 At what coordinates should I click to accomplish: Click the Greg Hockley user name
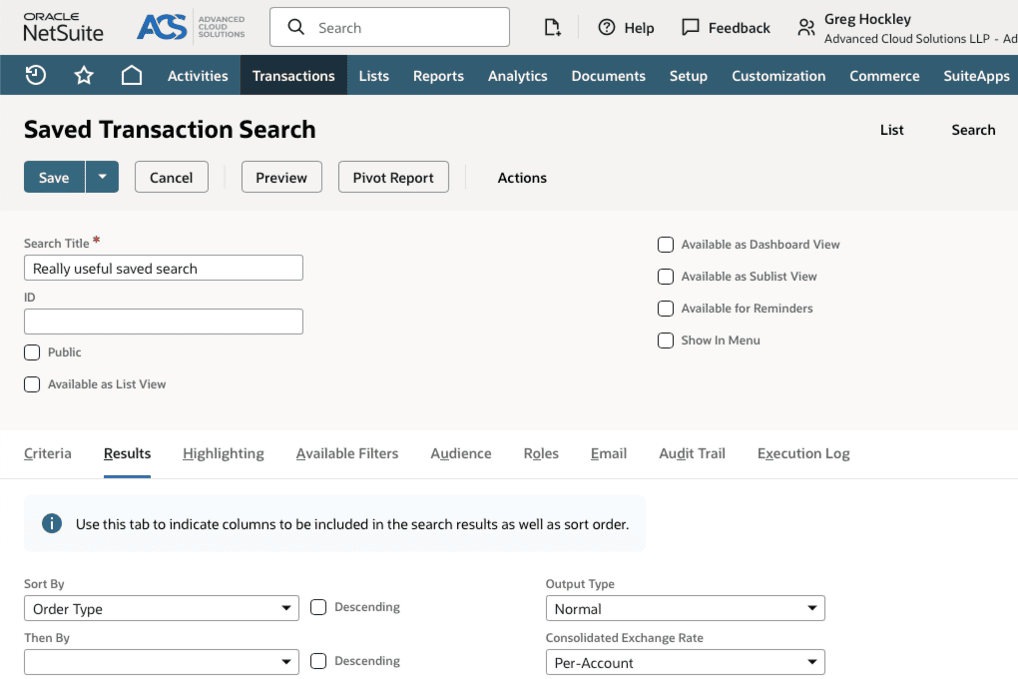(x=867, y=19)
